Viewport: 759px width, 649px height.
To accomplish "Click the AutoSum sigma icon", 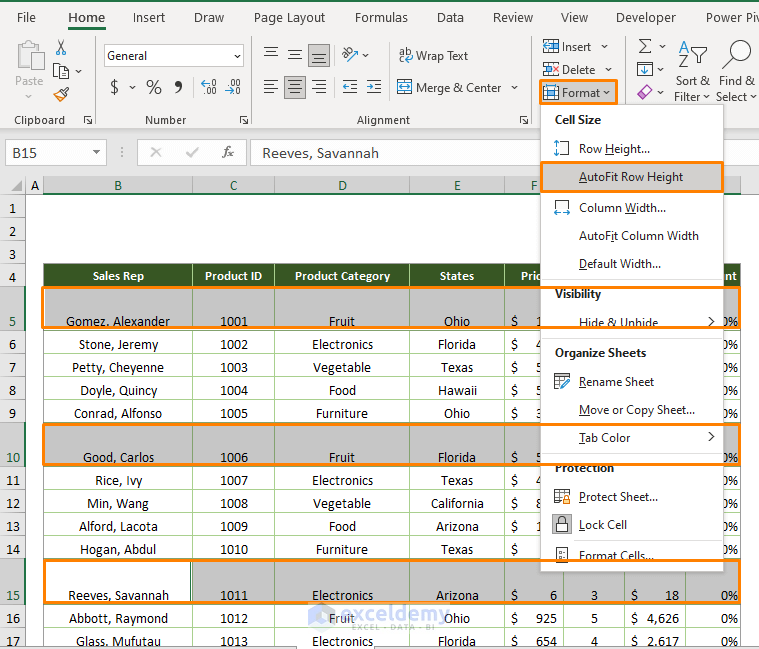I will [645, 47].
